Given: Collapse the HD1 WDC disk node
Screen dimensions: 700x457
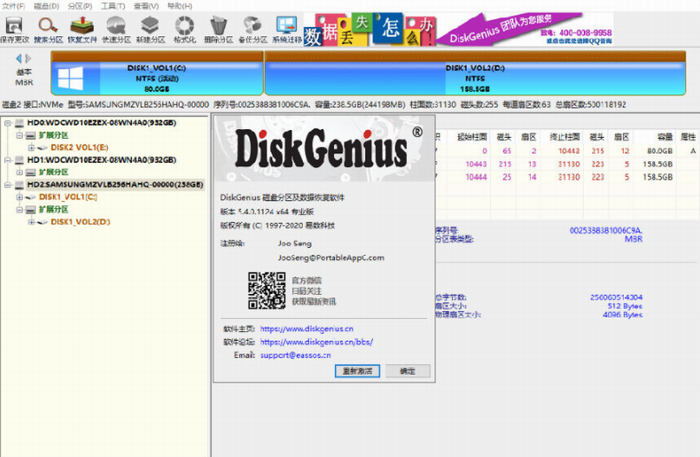Looking at the screenshot, I should [8, 160].
